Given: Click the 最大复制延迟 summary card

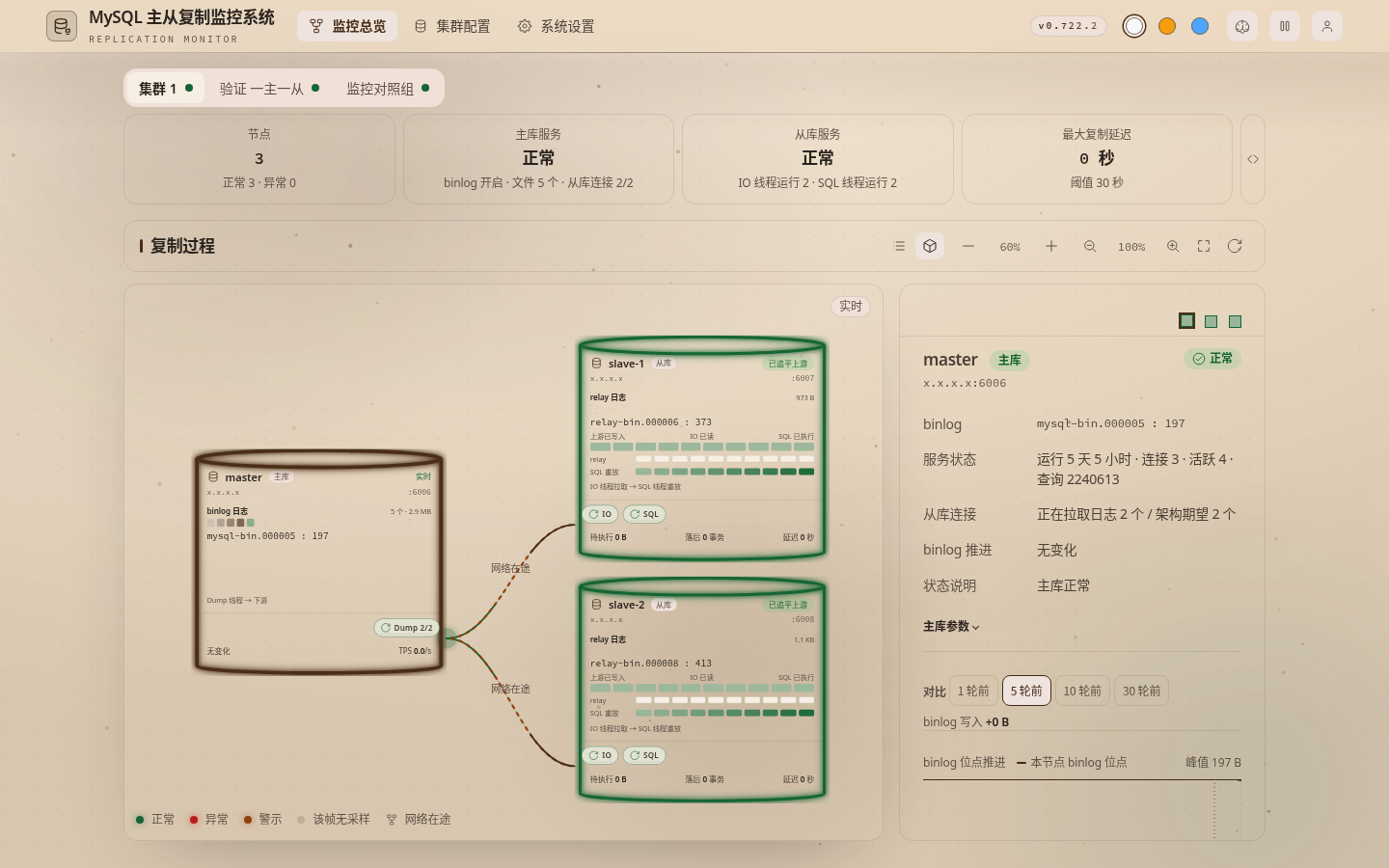Looking at the screenshot, I should pos(1097,159).
